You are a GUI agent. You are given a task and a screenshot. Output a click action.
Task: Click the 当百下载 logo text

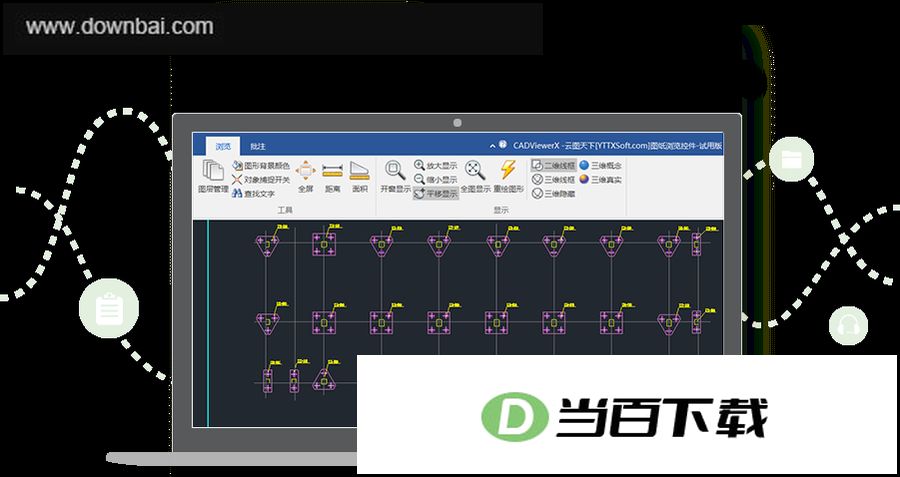pos(661,417)
